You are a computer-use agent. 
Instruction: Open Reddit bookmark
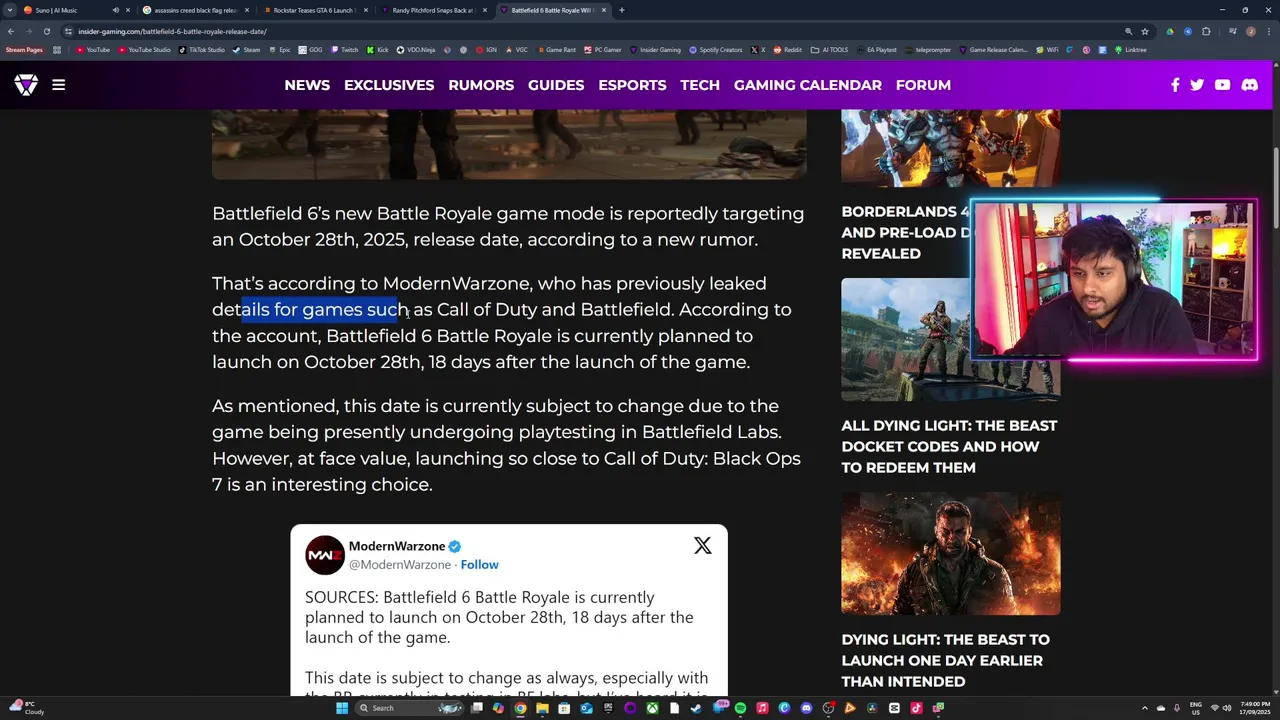(788, 50)
